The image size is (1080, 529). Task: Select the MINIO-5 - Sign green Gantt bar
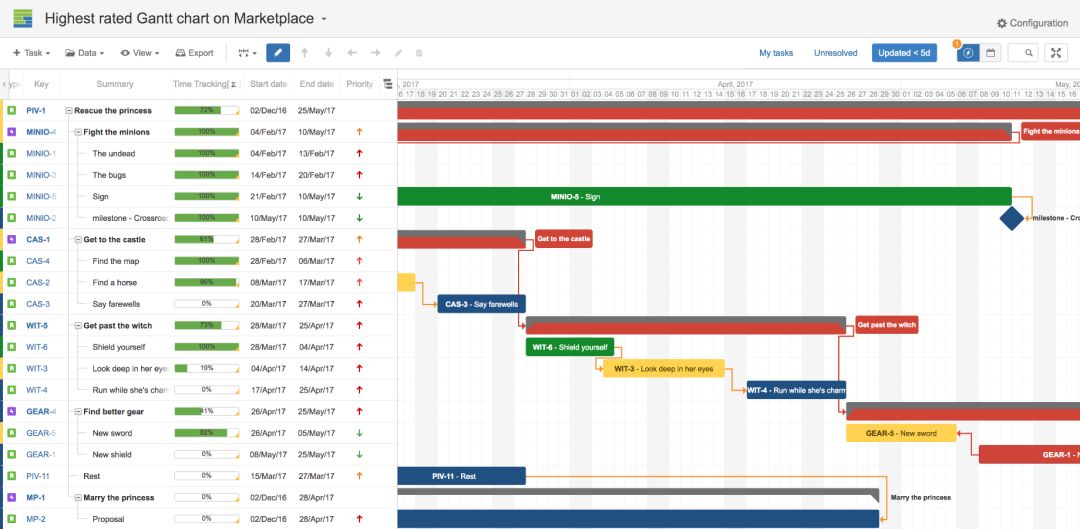[x=704, y=196]
